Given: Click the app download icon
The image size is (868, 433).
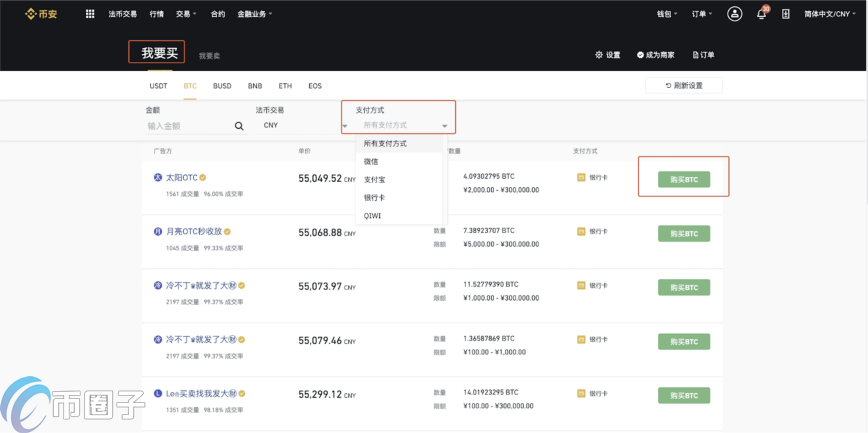Looking at the screenshot, I should click(786, 14).
